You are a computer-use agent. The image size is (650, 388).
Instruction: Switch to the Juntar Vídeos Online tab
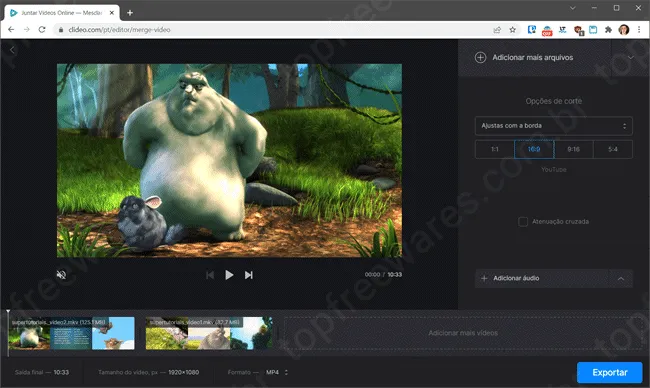tap(62, 13)
